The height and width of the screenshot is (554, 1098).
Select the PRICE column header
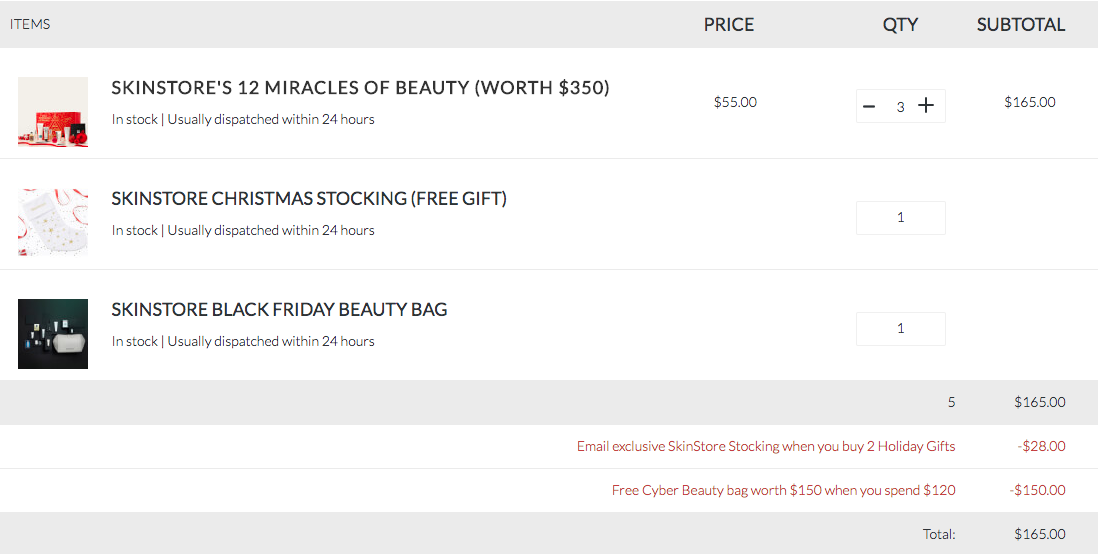729,25
